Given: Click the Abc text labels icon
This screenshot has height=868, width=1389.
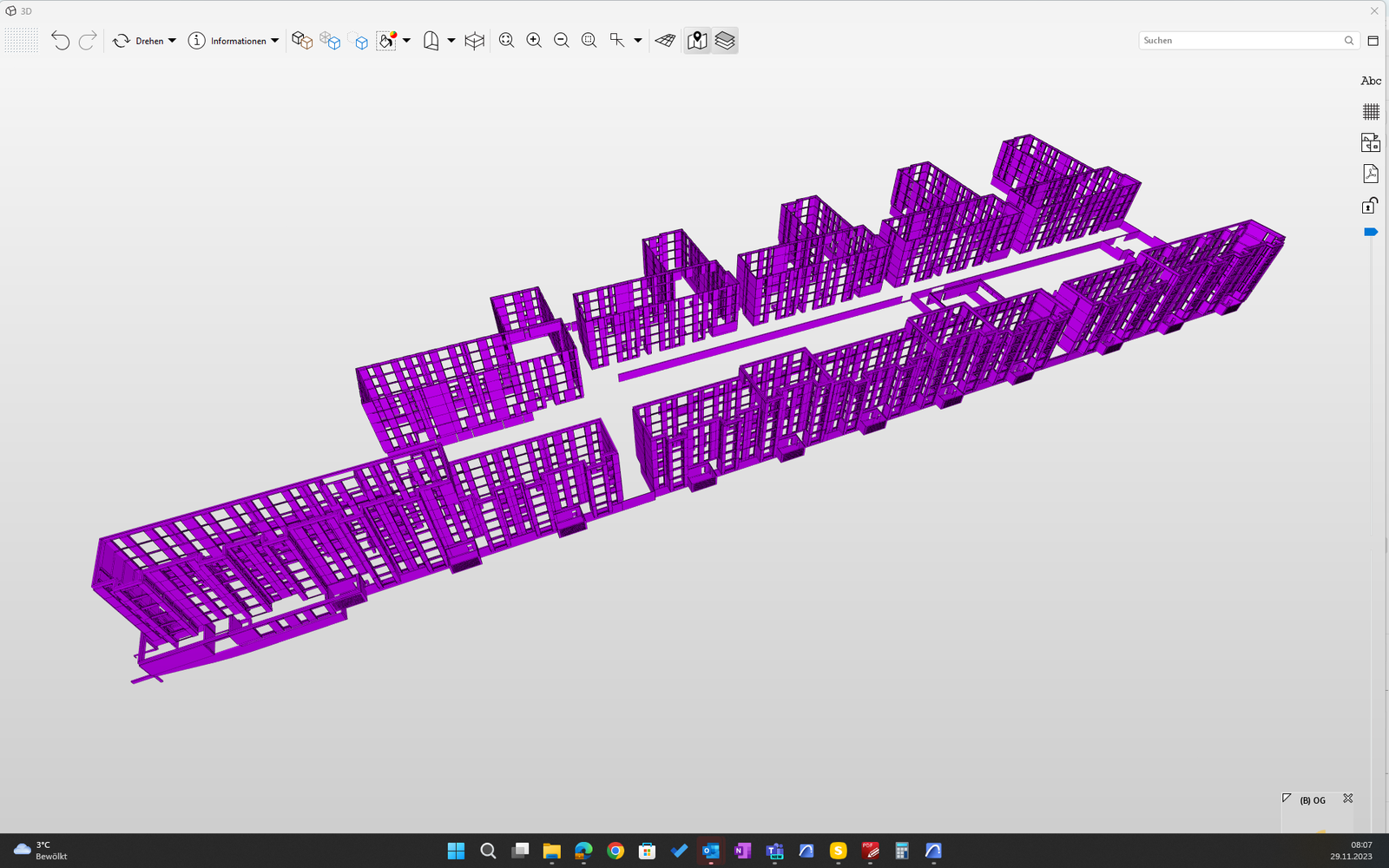Looking at the screenshot, I should pyautogui.click(x=1370, y=81).
